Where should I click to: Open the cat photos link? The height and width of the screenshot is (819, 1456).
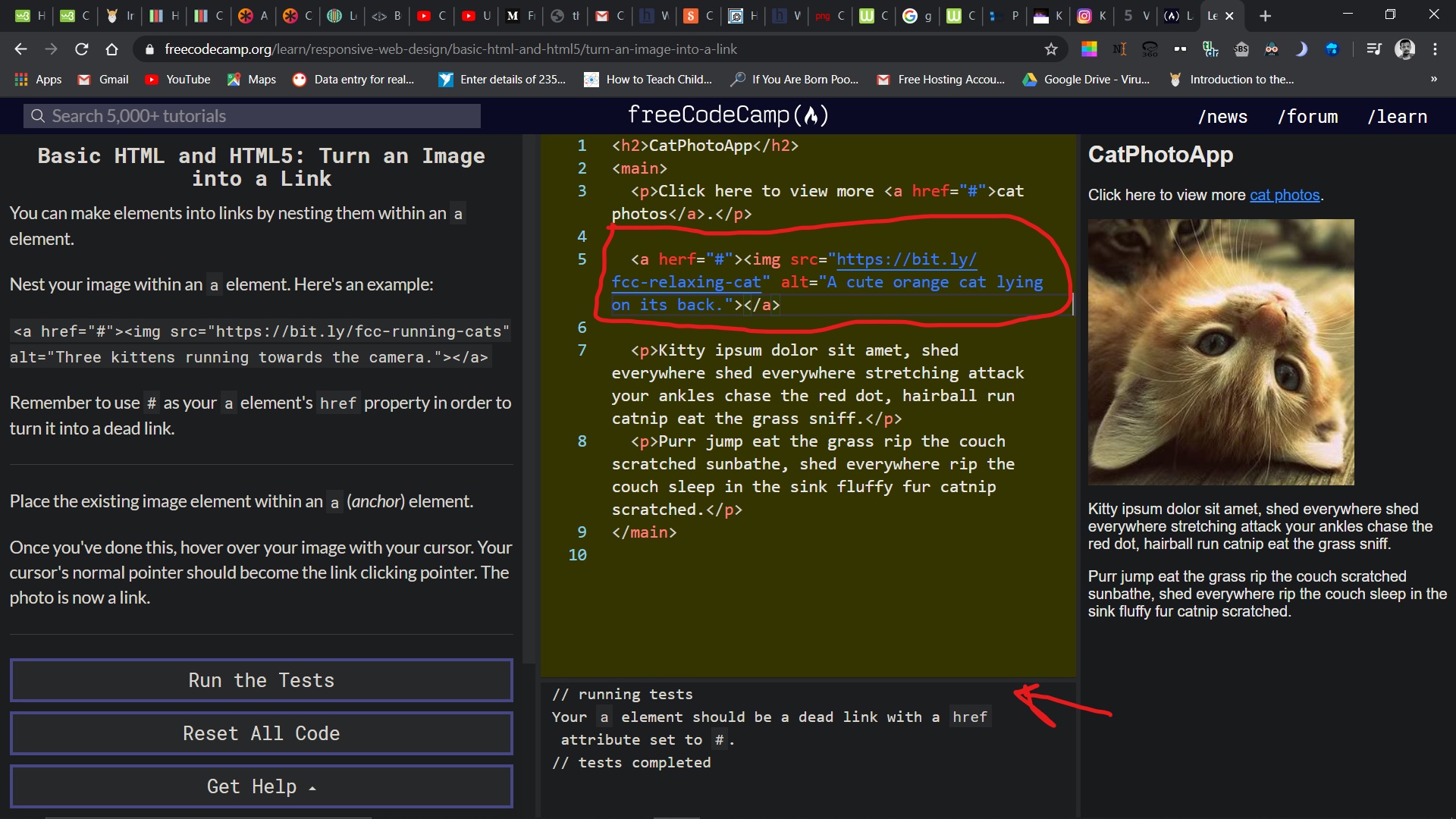click(x=1285, y=195)
